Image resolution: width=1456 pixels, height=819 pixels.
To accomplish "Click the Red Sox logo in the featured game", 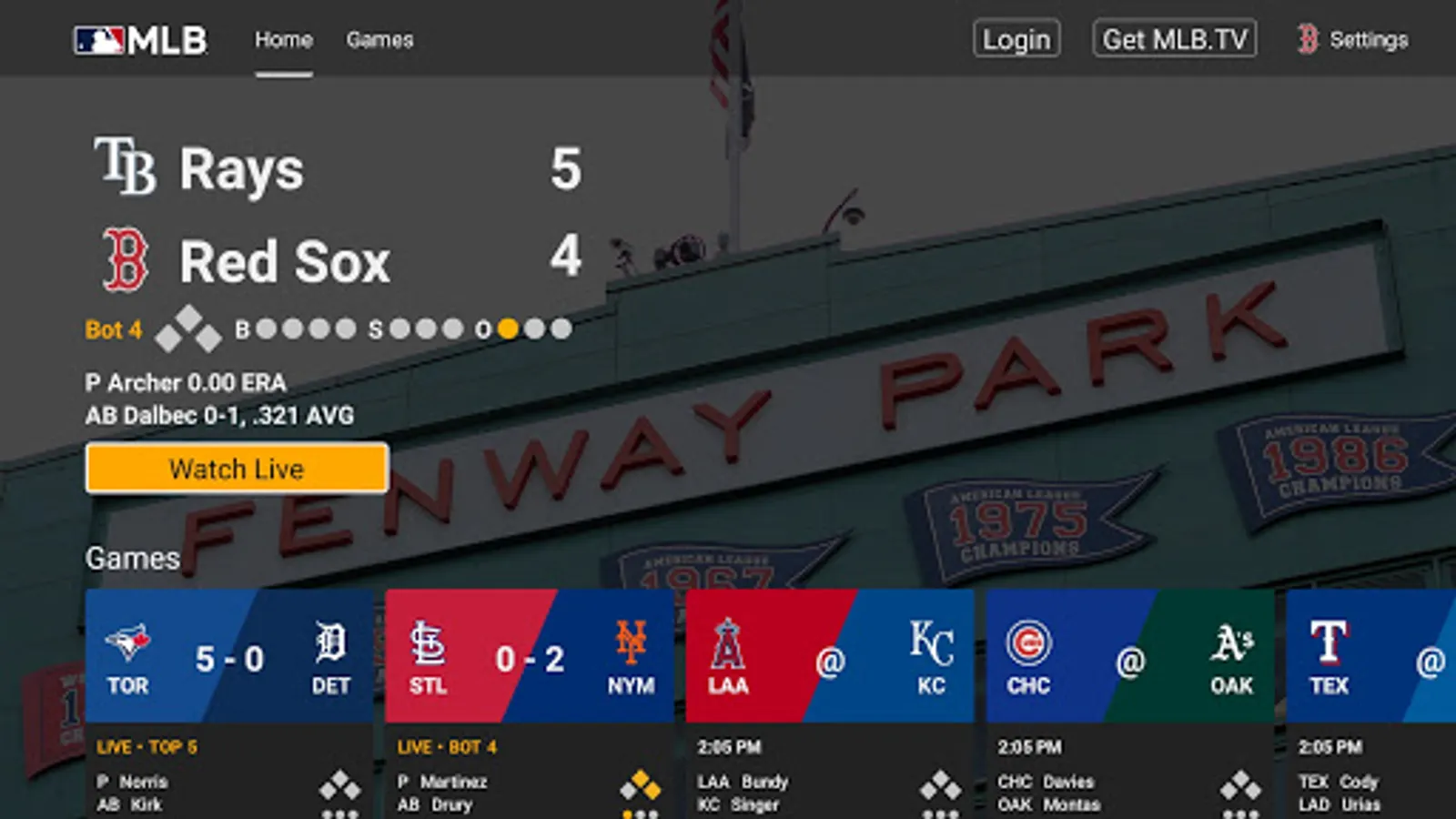I will [126, 260].
